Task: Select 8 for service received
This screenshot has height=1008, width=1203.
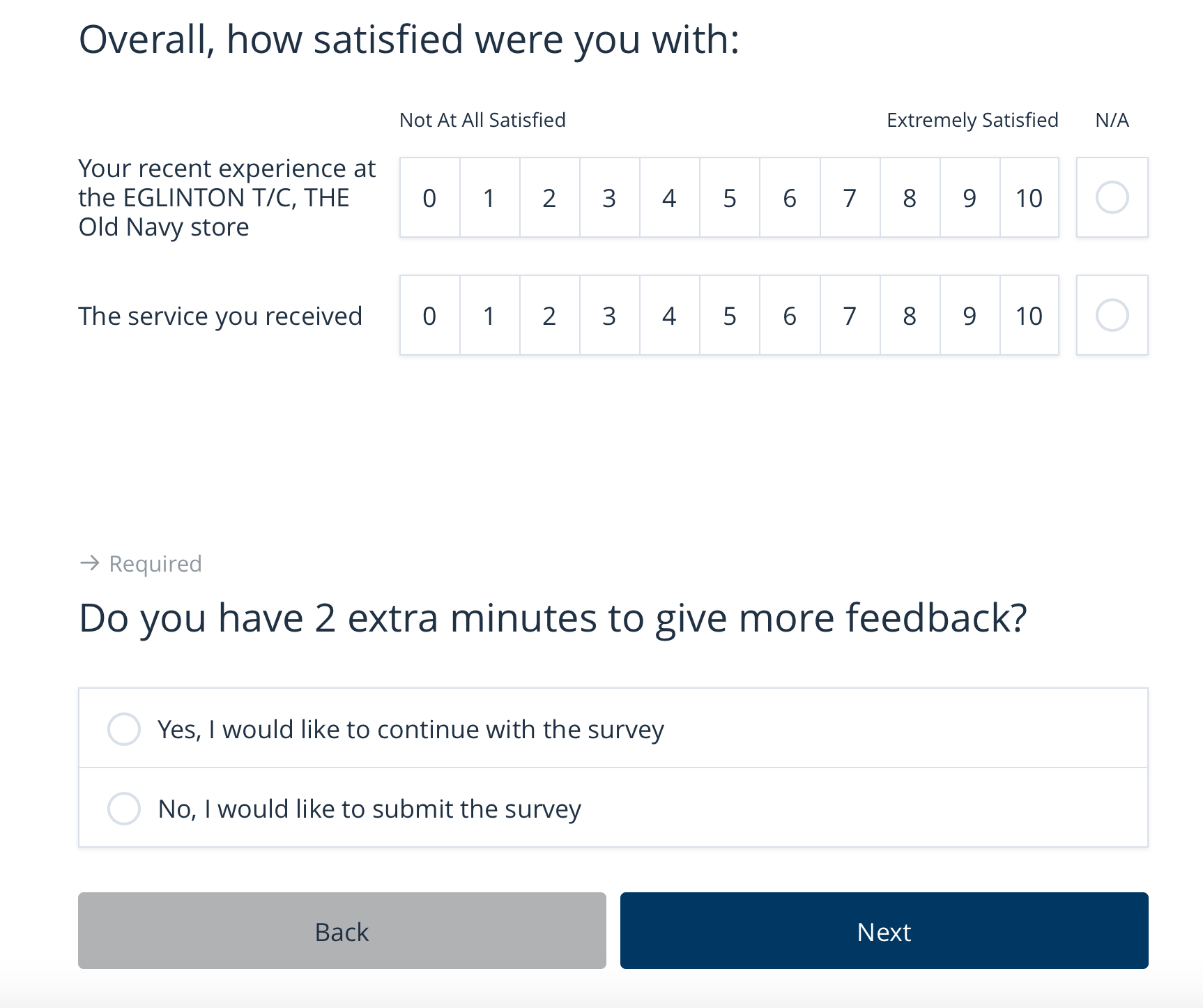Action: click(909, 316)
